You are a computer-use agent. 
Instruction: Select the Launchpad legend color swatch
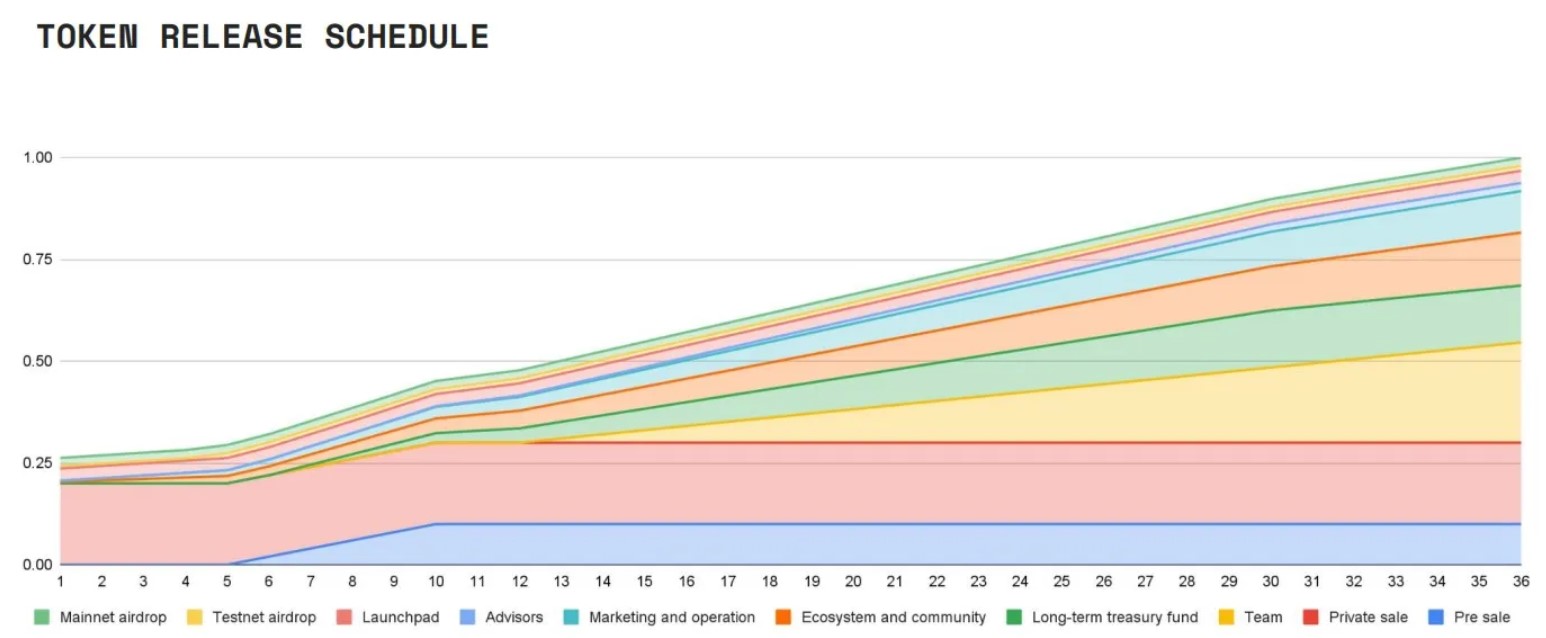tap(343, 617)
